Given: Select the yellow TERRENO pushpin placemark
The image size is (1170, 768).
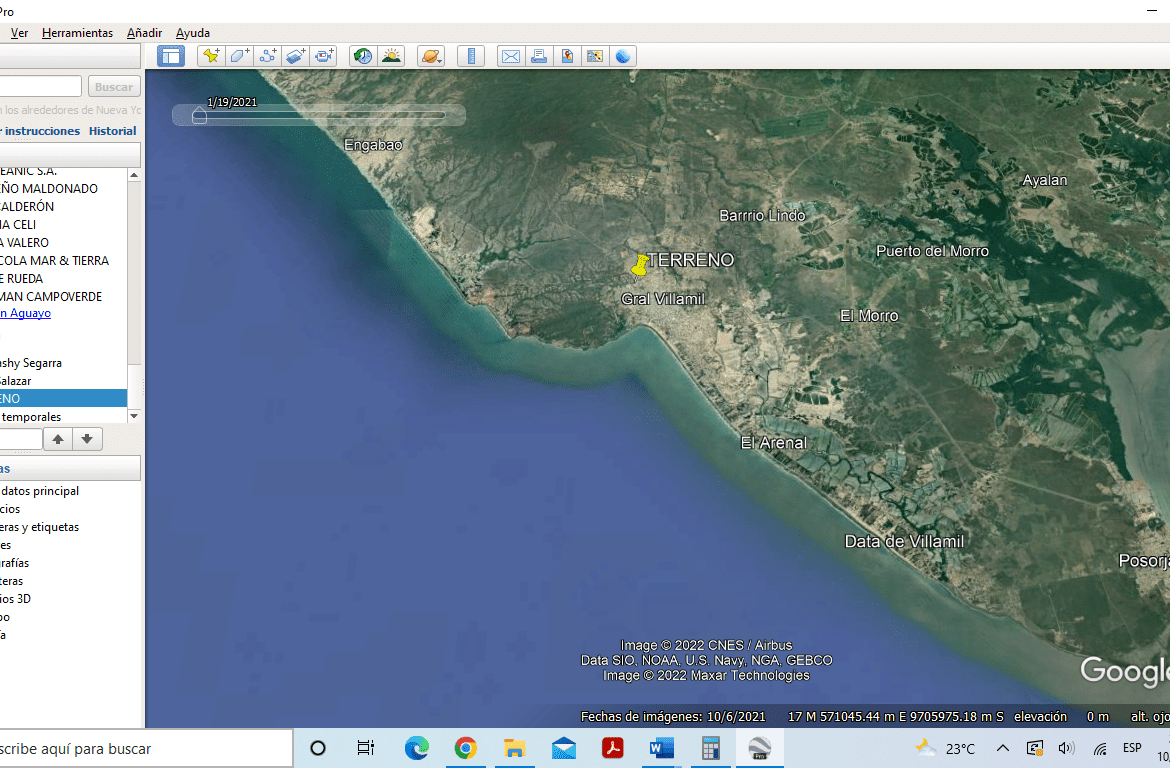Looking at the screenshot, I should tap(639, 265).
